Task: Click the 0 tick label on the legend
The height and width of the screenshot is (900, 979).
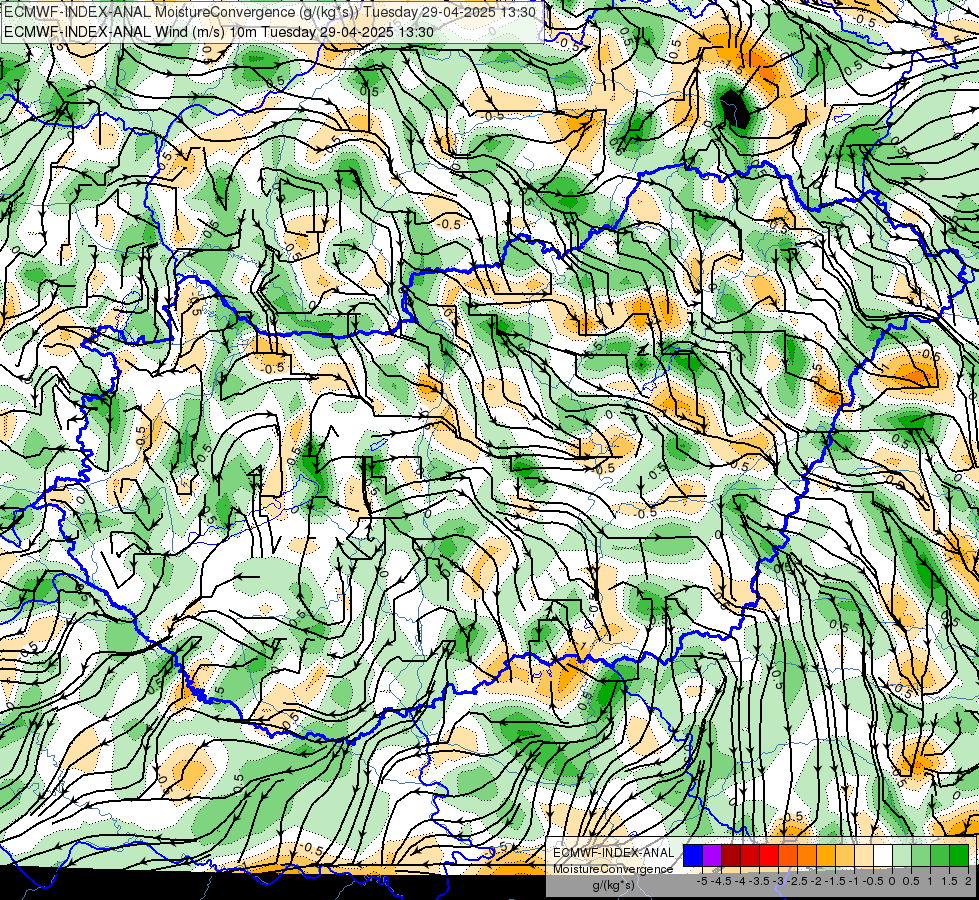Action: point(892,881)
